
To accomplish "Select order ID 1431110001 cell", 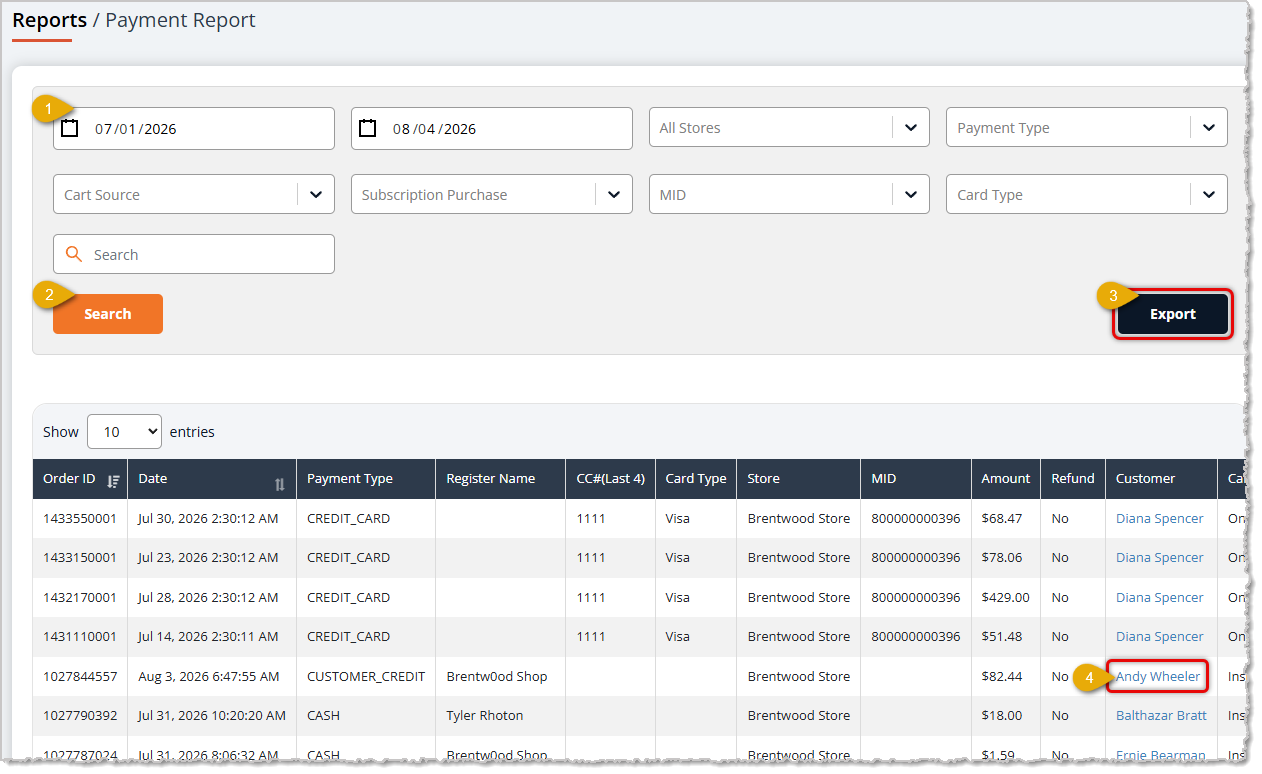I will [x=80, y=636].
